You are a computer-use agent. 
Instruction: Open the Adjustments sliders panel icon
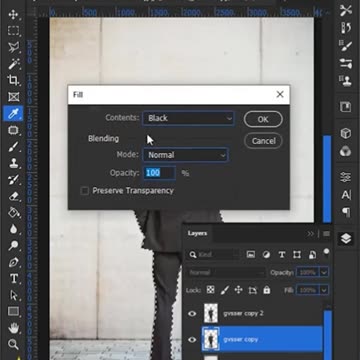[346, 177]
